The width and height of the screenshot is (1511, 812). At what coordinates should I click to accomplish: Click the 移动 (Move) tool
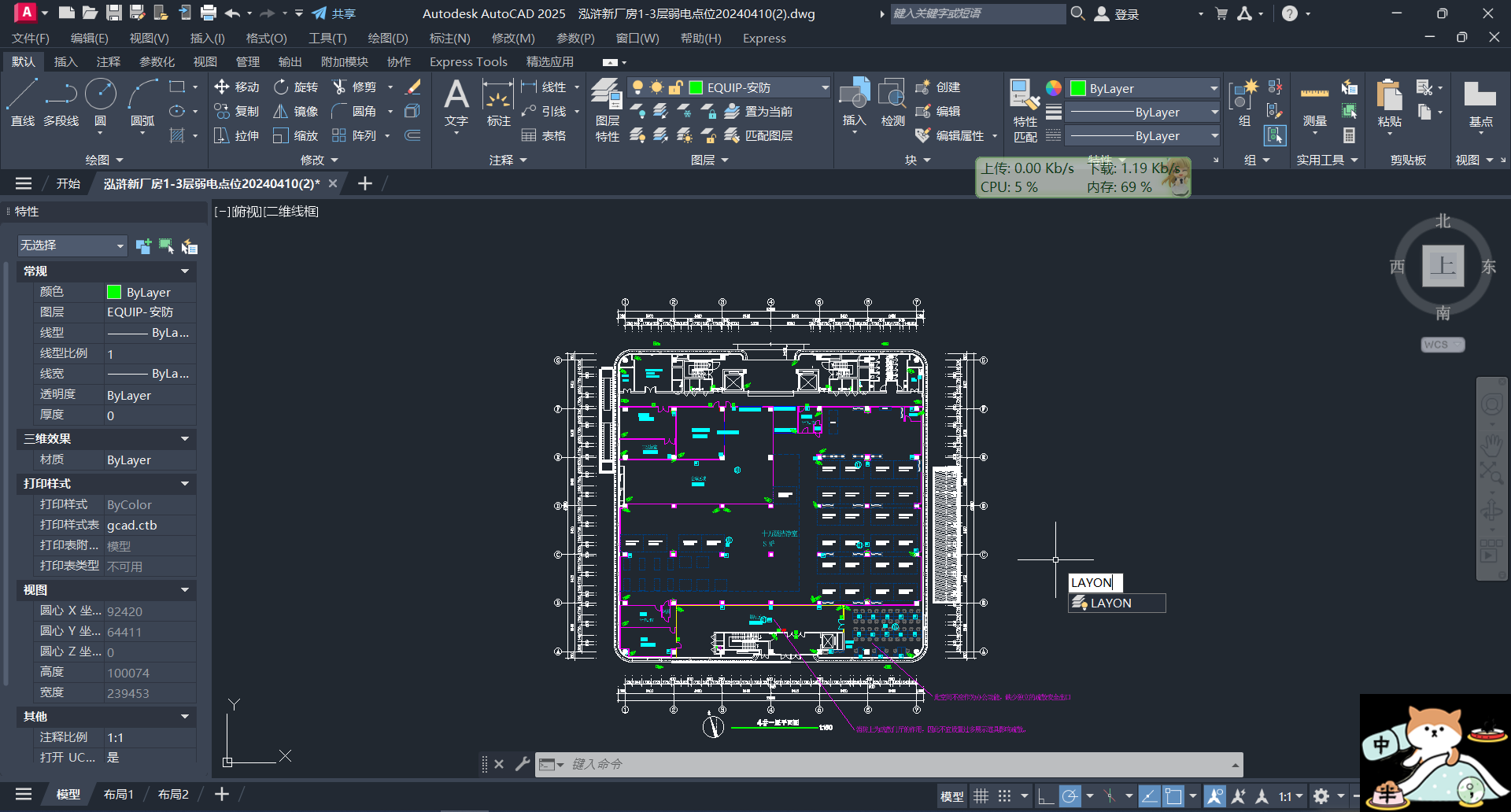[237, 87]
